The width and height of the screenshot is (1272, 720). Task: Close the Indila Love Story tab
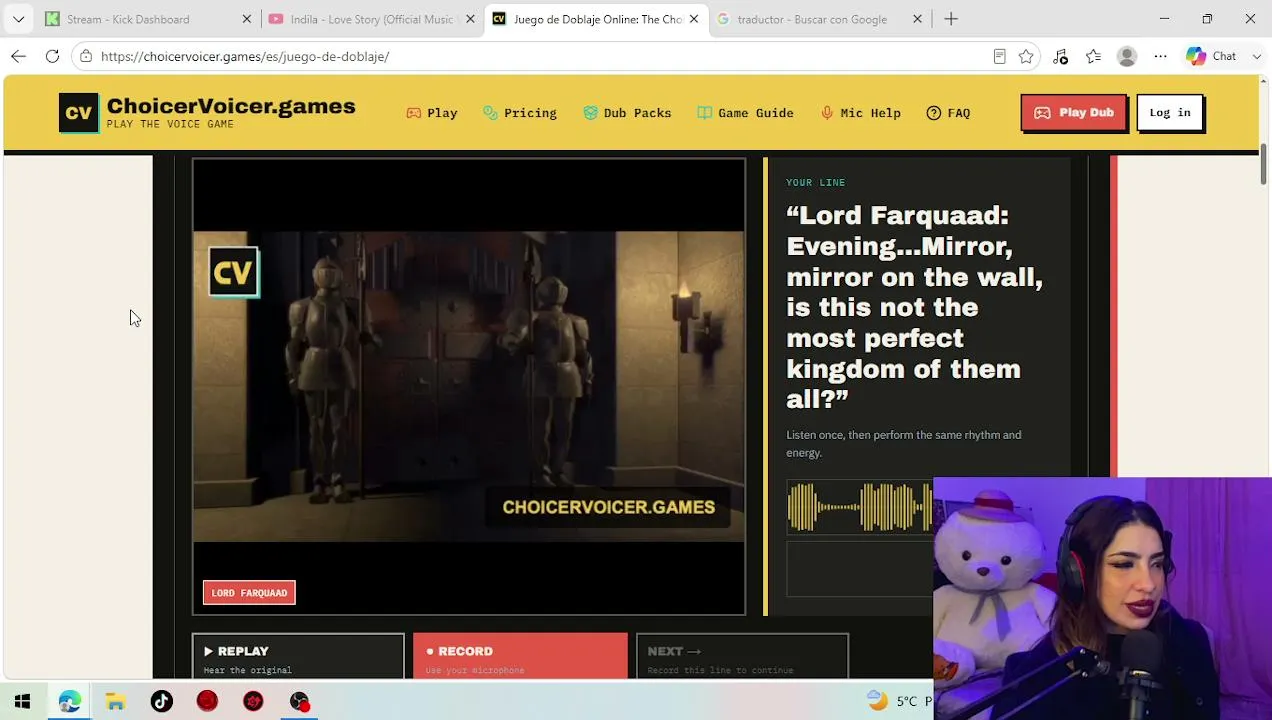click(x=469, y=19)
